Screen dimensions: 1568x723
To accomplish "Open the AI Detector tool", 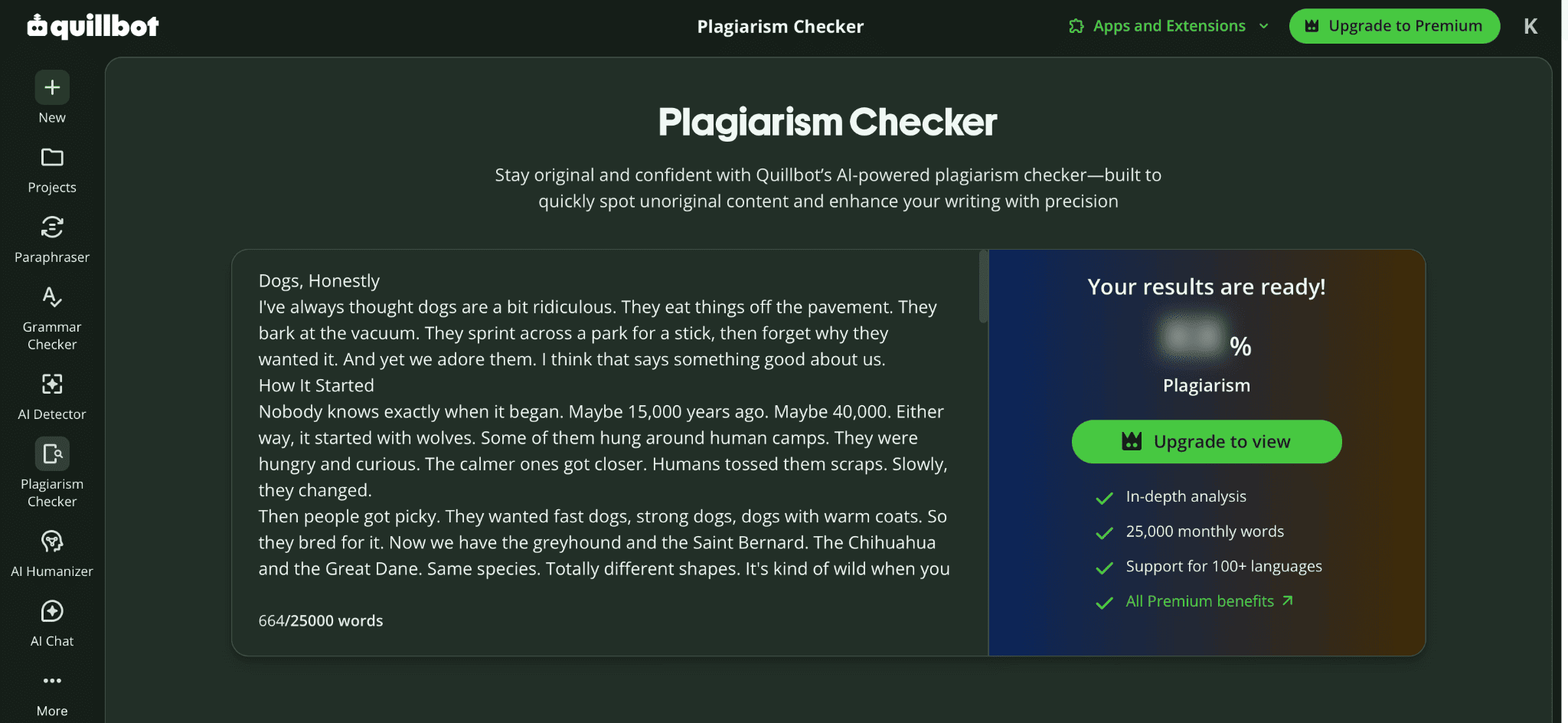I will 52,397.
